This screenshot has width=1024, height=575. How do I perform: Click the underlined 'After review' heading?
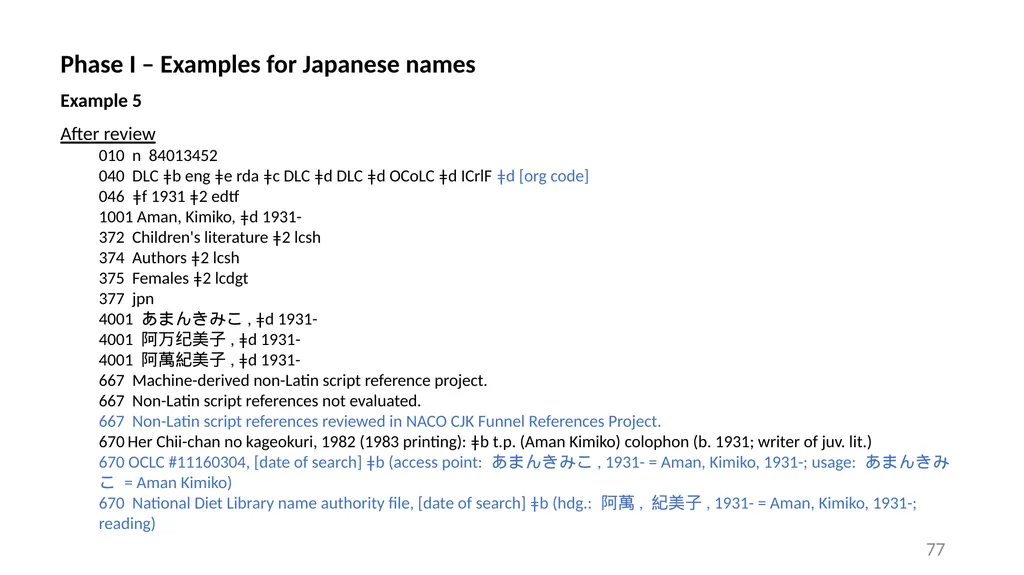(x=108, y=134)
